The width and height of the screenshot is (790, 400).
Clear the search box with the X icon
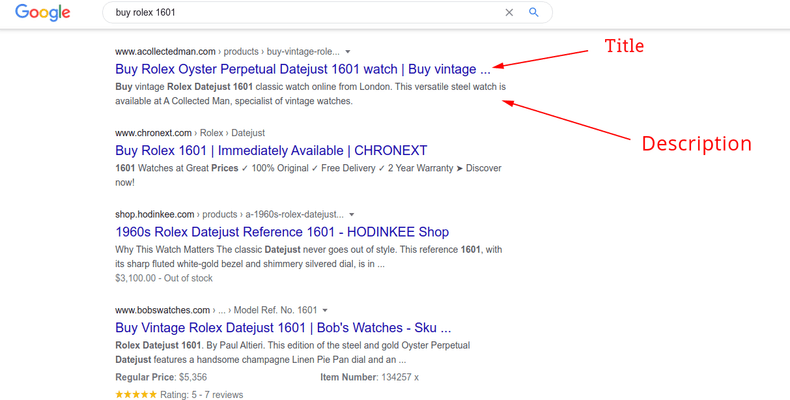(x=509, y=13)
